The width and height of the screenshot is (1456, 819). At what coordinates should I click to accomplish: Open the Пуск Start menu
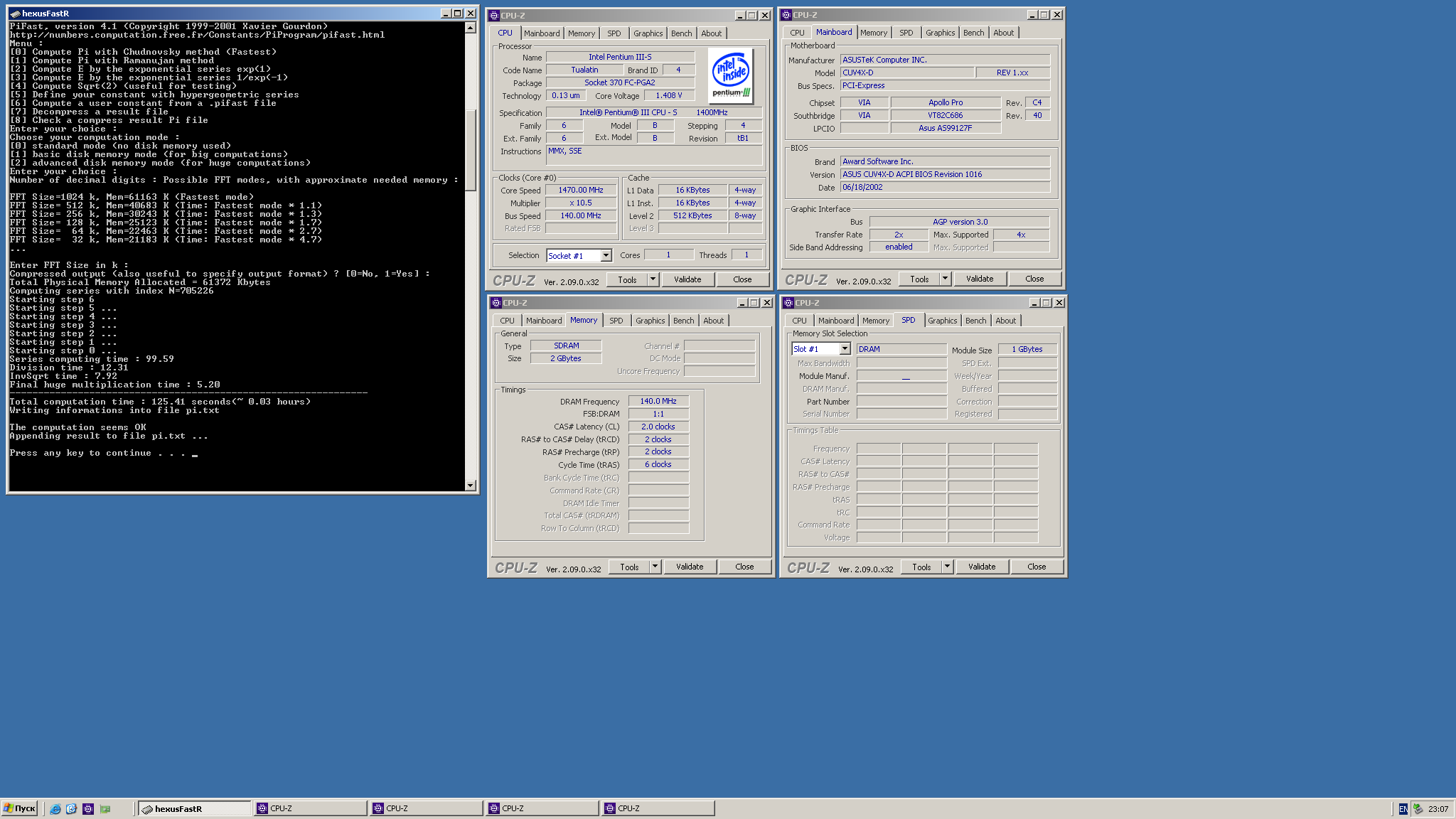tap(19, 808)
